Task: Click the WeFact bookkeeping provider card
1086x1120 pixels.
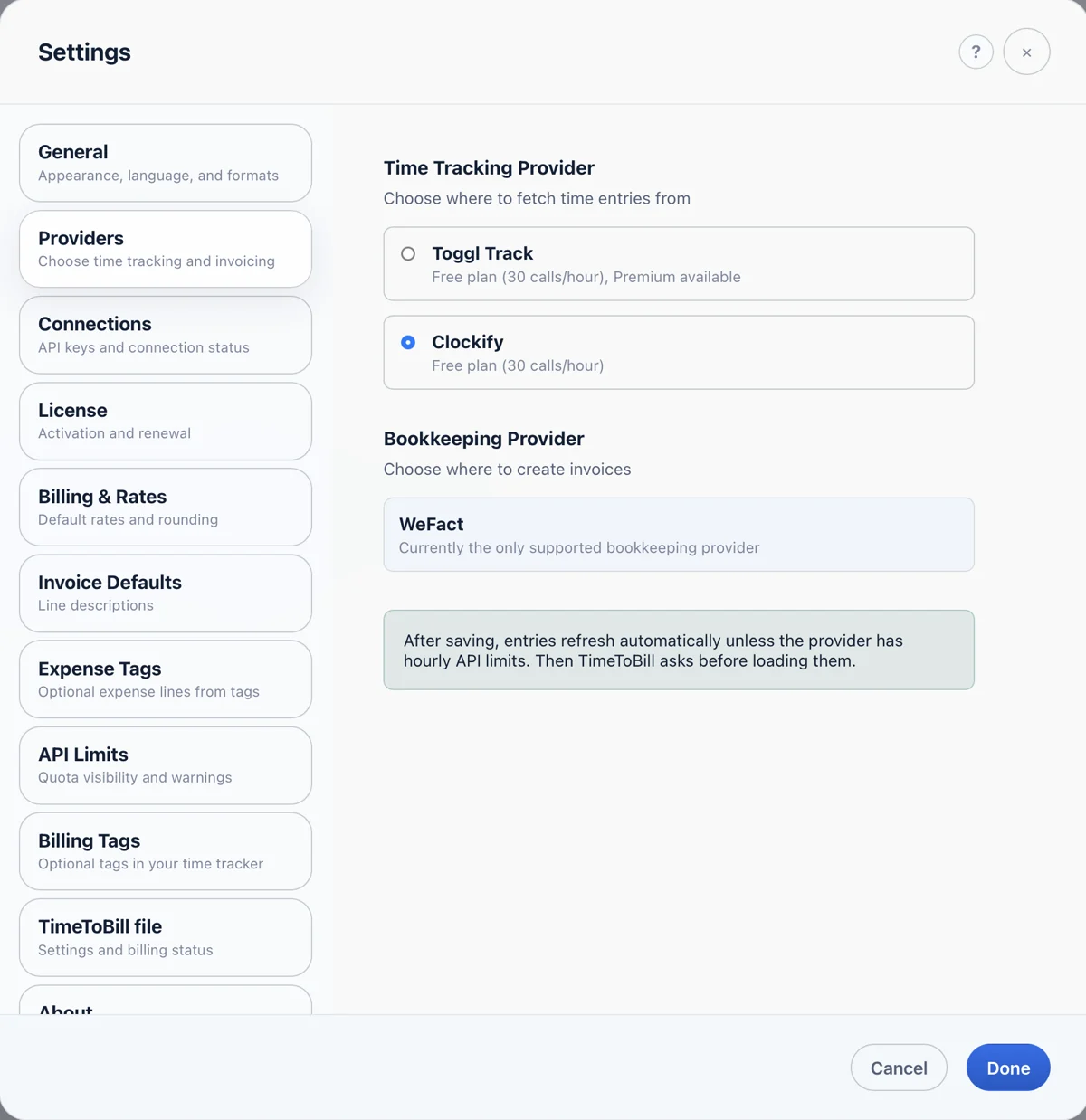Action: click(x=679, y=535)
